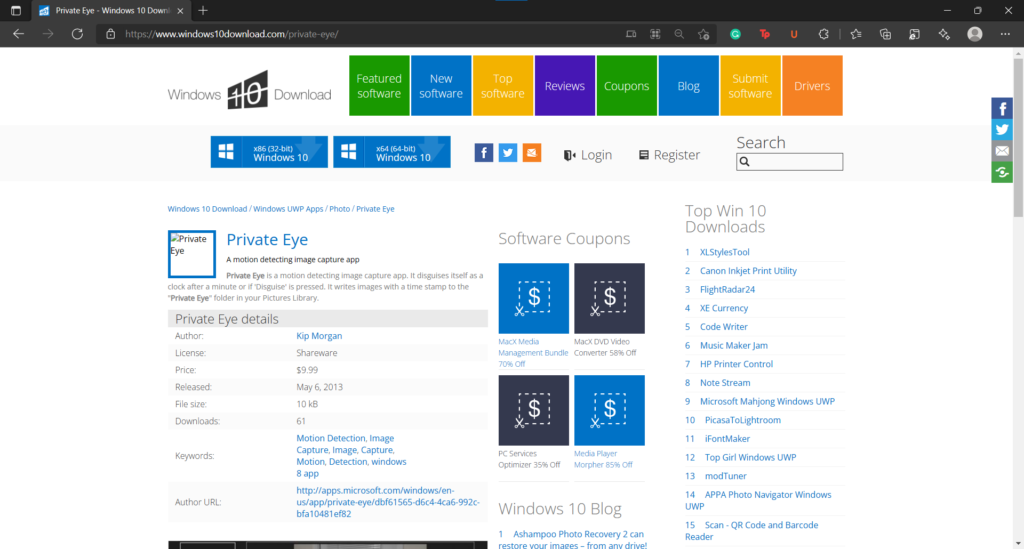Image resolution: width=1024 pixels, height=549 pixels.
Task: Open Note Stream link
Action: (x=725, y=383)
